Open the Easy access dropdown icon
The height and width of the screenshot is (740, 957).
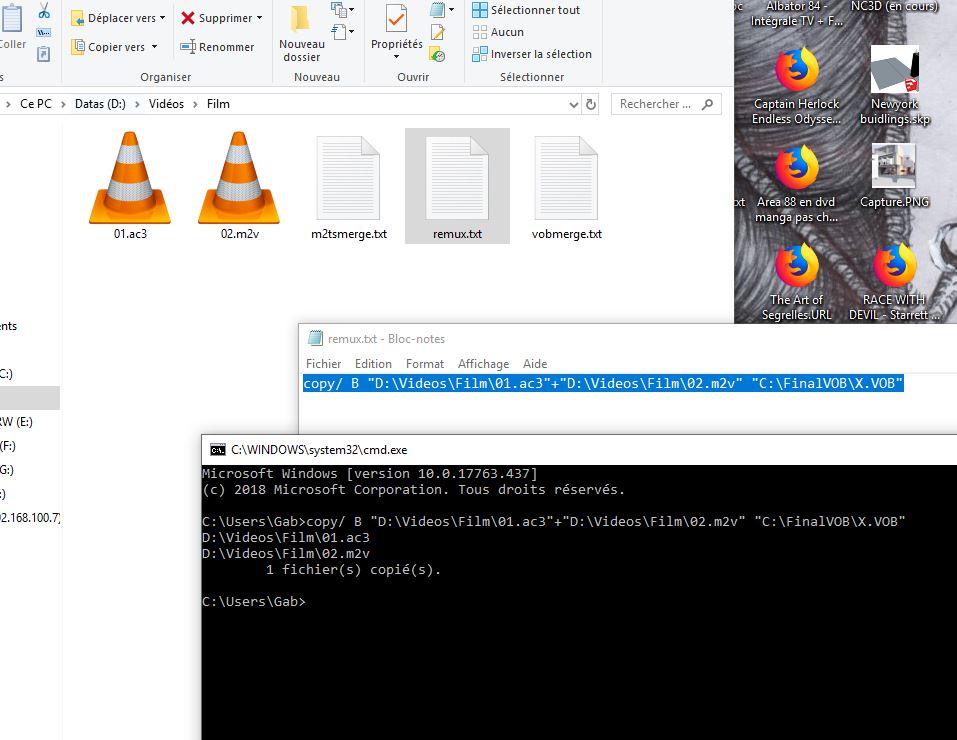[x=342, y=32]
